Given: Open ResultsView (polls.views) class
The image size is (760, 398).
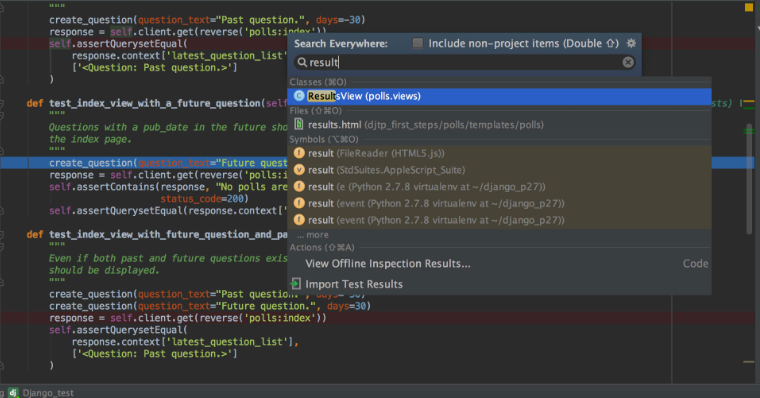Looking at the screenshot, I should pyautogui.click(x=499, y=96).
